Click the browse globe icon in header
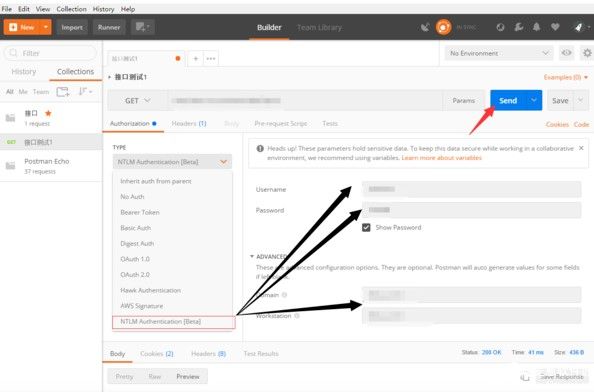594x392 pixels. point(500,27)
